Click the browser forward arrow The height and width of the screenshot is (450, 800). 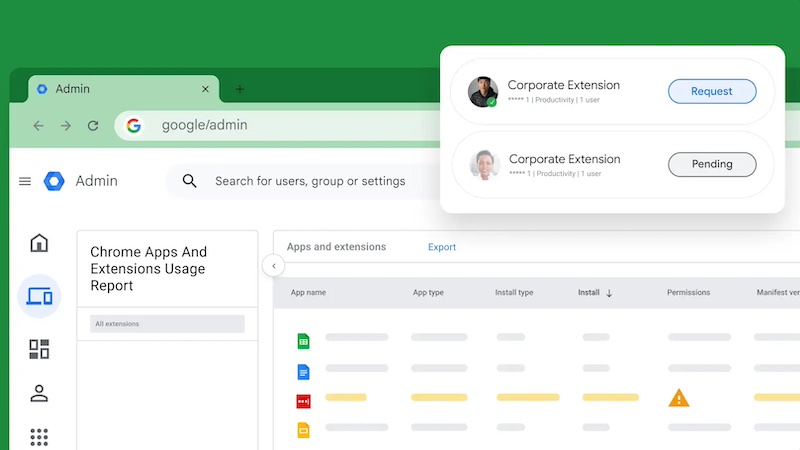click(x=65, y=126)
